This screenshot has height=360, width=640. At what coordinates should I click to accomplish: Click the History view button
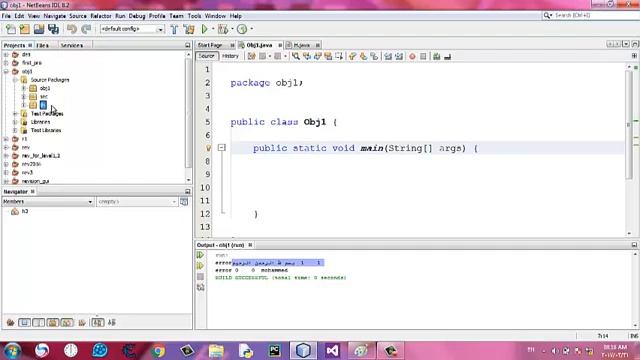(x=230, y=56)
